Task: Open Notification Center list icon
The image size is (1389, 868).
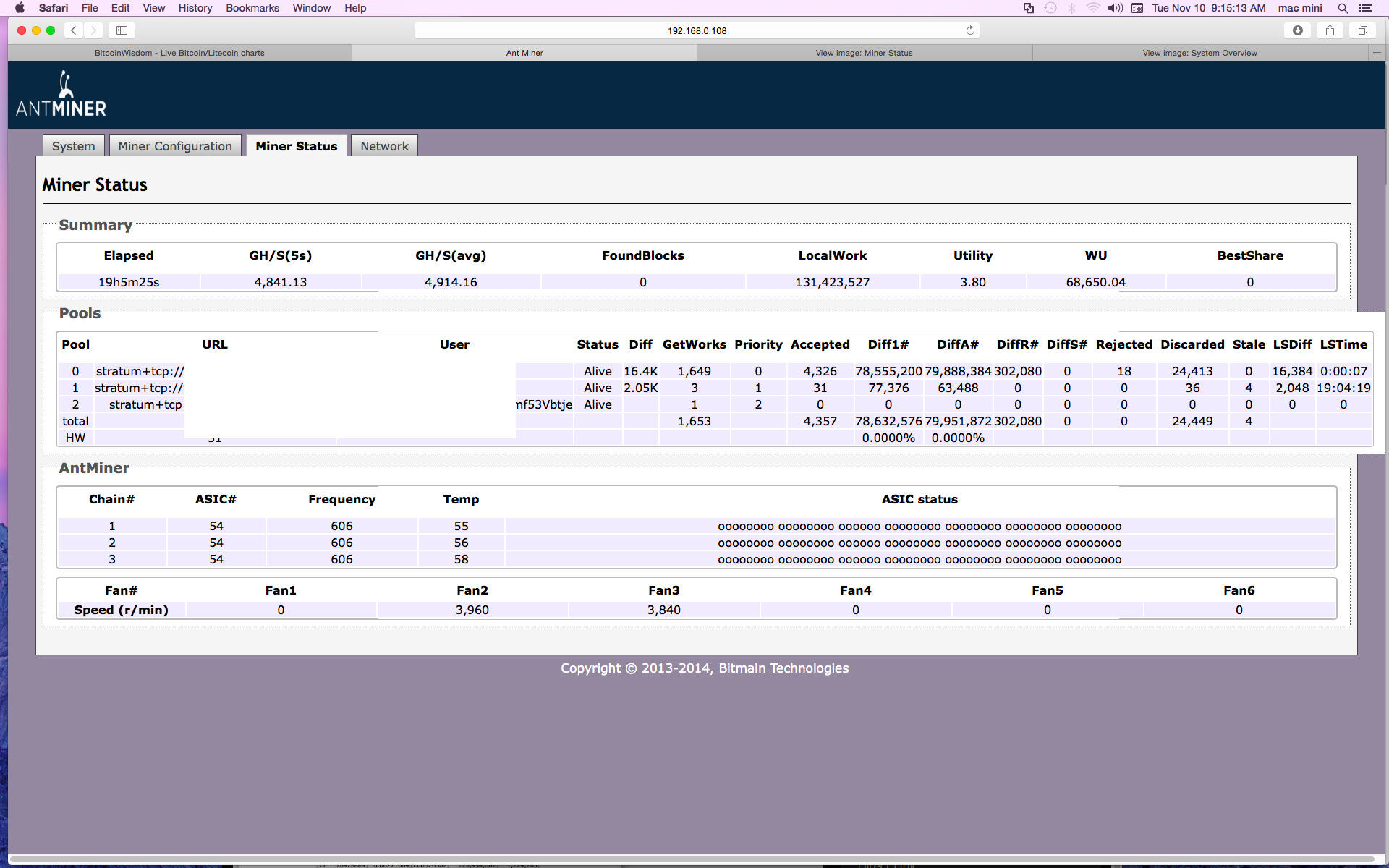Action: pos(1366,8)
